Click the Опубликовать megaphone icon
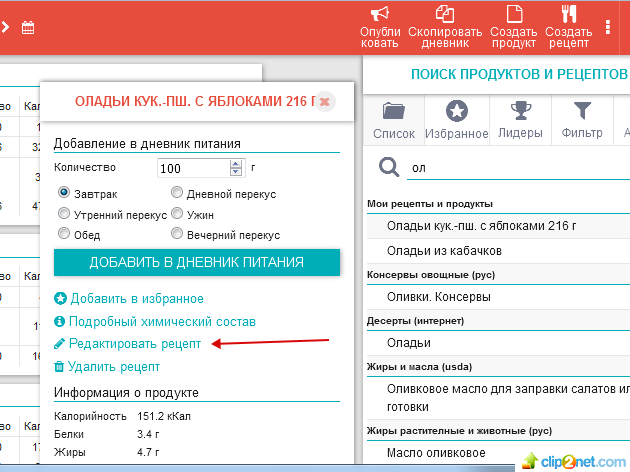The image size is (630, 472). point(379,14)
